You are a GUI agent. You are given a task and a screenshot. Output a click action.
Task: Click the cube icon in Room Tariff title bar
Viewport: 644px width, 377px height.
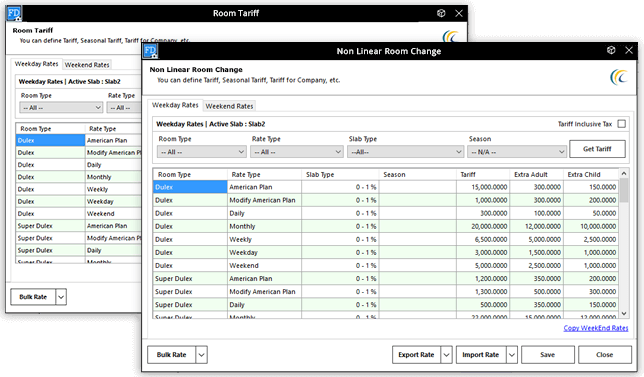[x=441, y=13]
